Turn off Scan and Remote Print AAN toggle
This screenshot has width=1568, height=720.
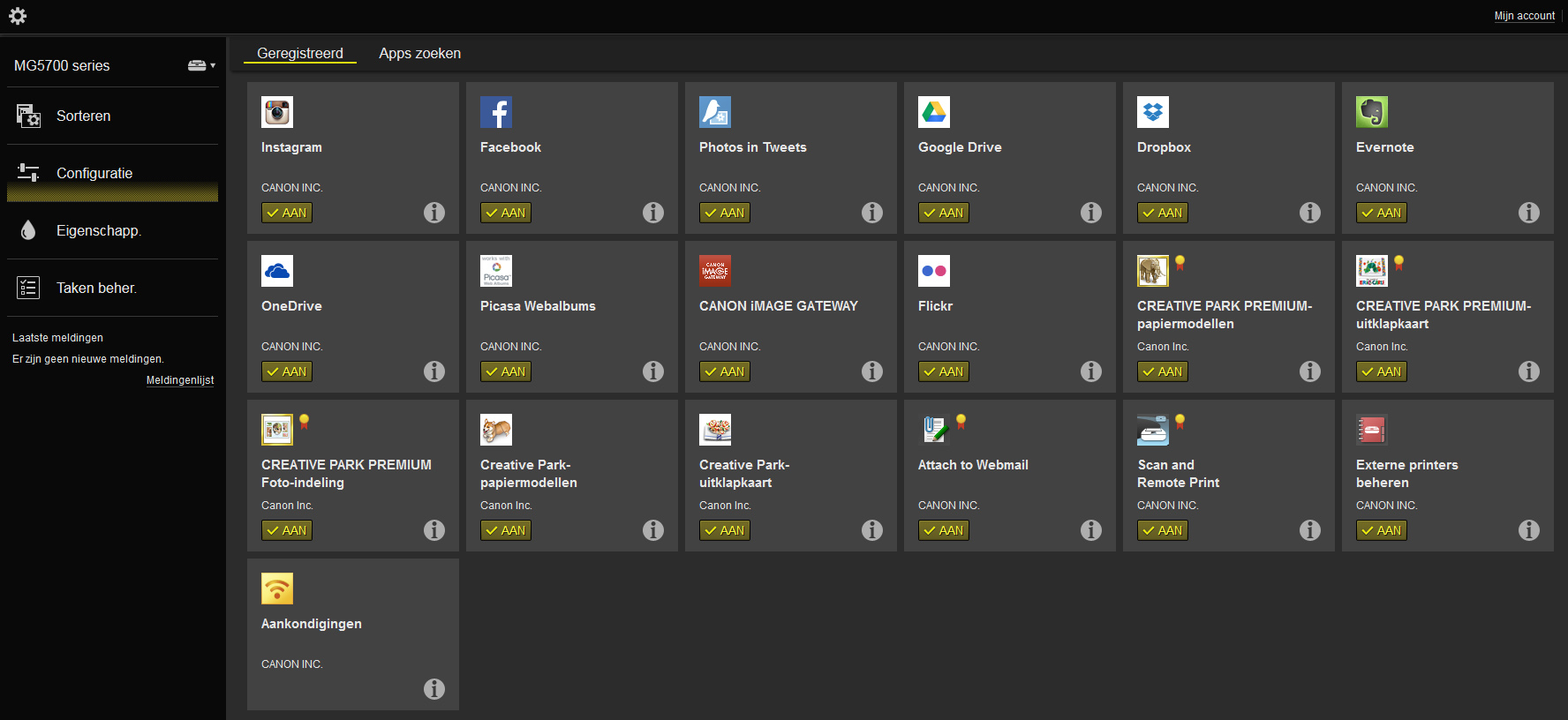point(1163,530)
